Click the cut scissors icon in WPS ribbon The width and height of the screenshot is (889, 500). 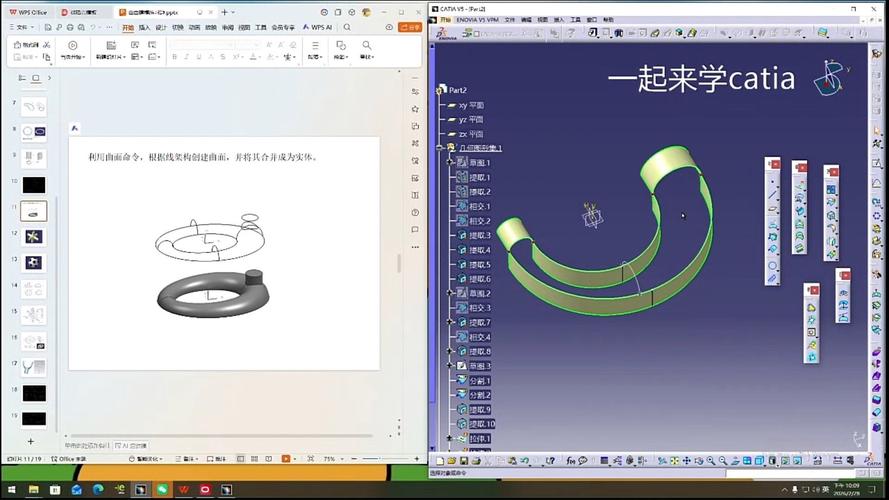(46, 45)
